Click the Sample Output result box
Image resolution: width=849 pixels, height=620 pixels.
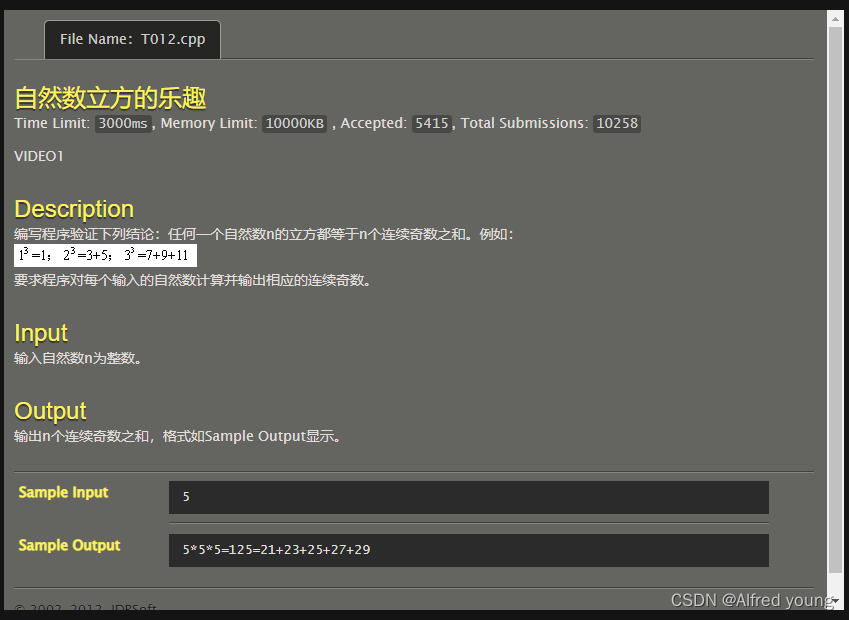pyautogui.click(x=467, y=550)
